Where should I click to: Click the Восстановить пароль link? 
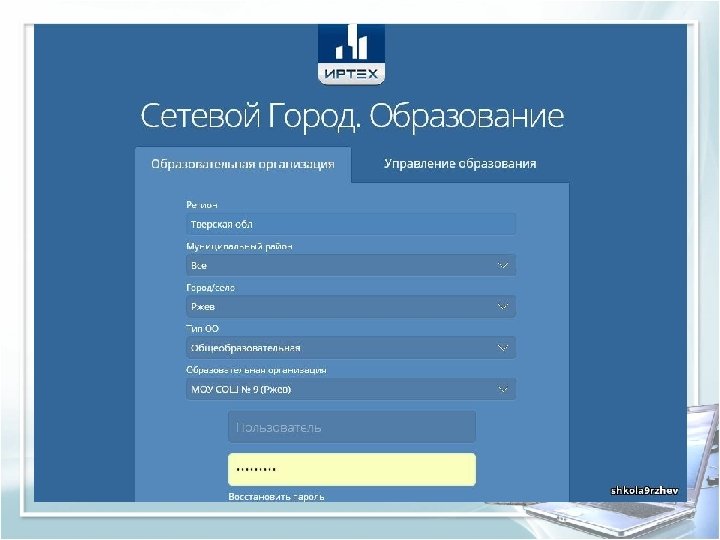(276, 497)
